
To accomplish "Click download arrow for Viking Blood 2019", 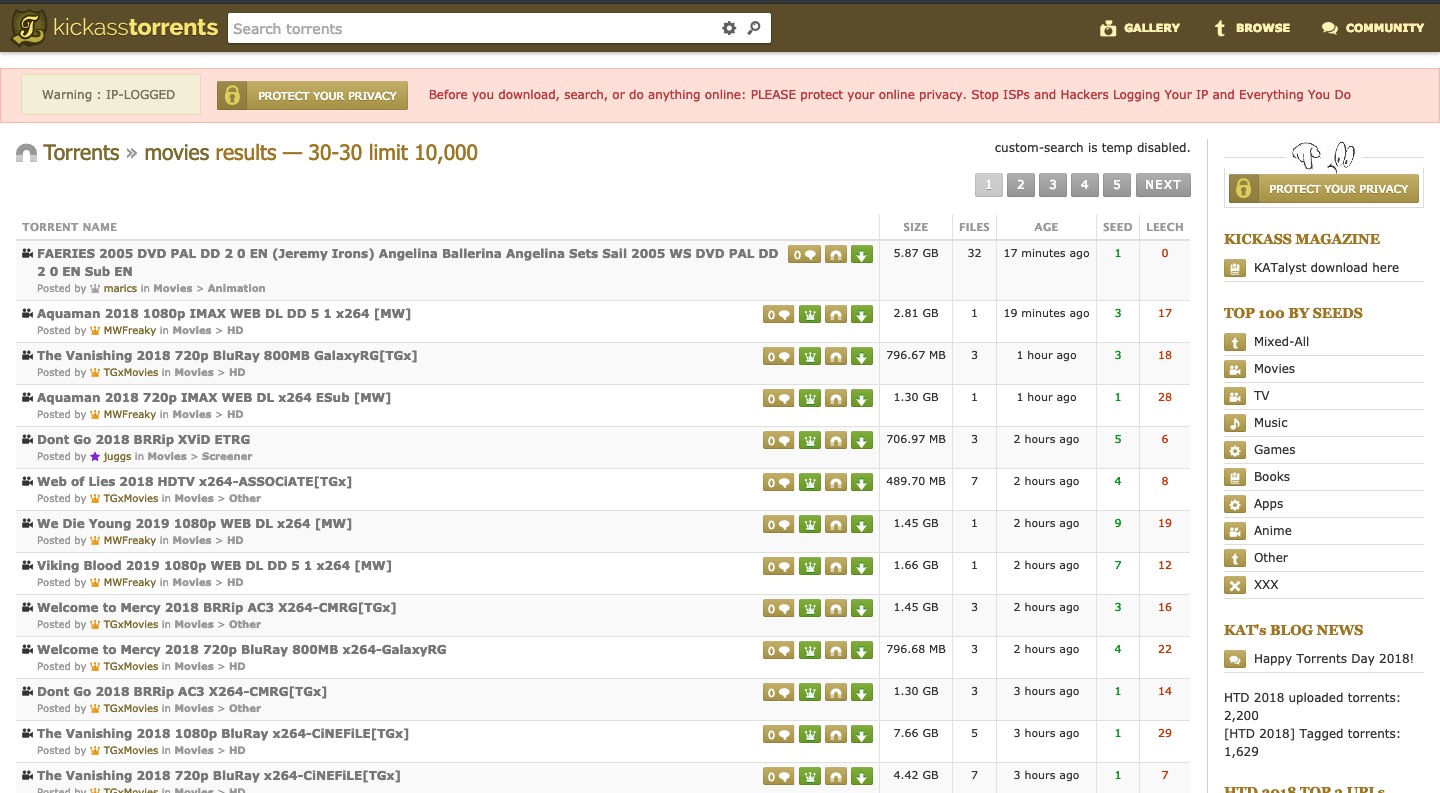I will click(862, 566).
